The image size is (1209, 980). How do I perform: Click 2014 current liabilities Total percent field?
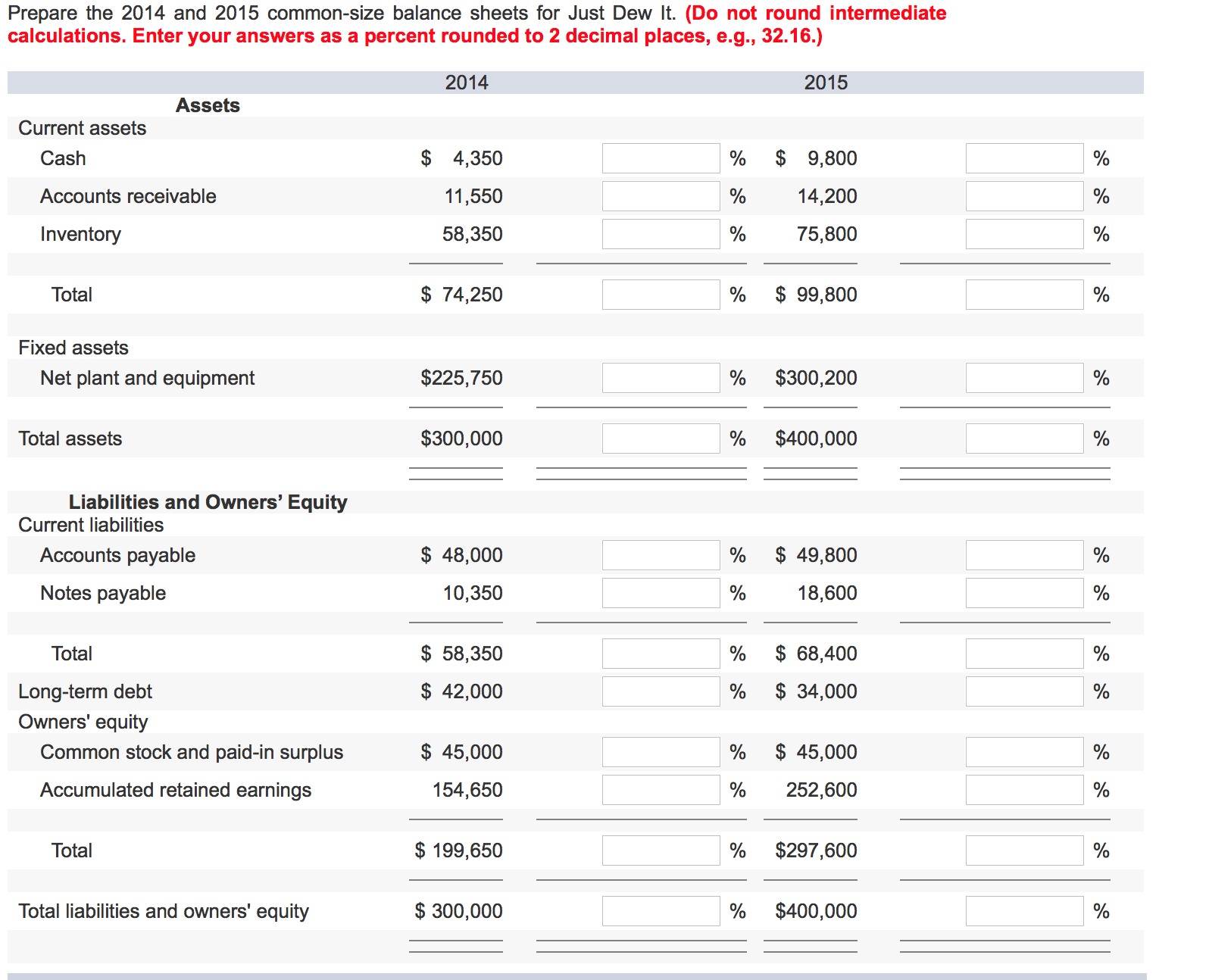(x=661, y=654)
